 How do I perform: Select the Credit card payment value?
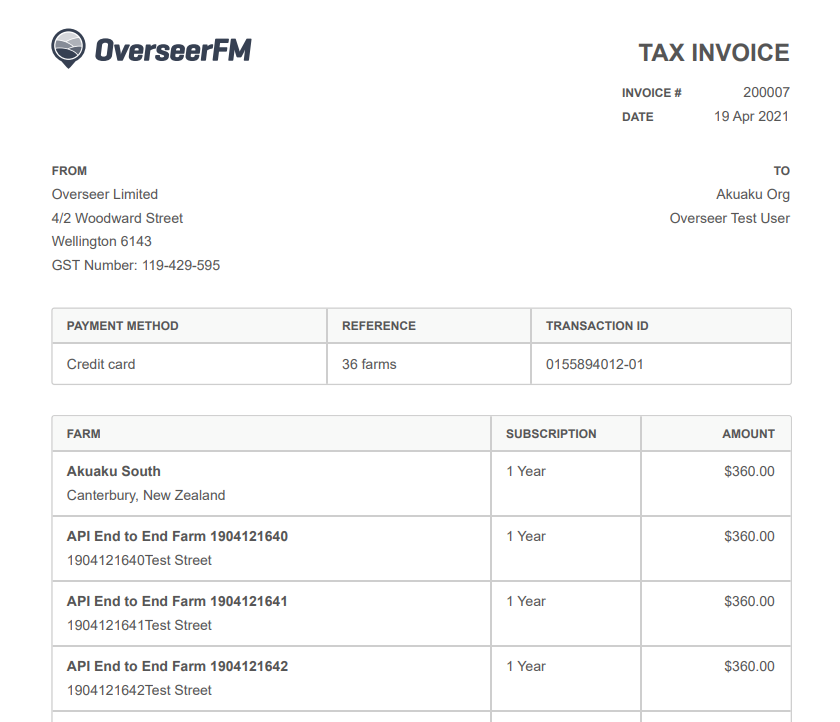click(x=101, y=364)
